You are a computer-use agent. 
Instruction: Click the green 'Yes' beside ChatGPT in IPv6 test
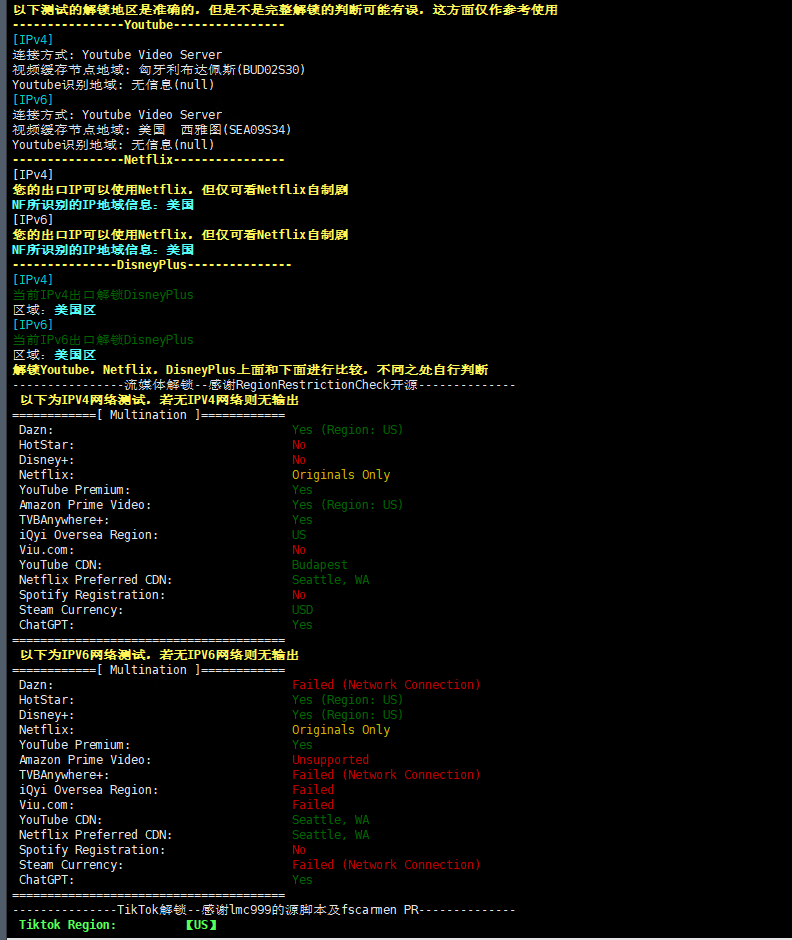pos(302,879)
